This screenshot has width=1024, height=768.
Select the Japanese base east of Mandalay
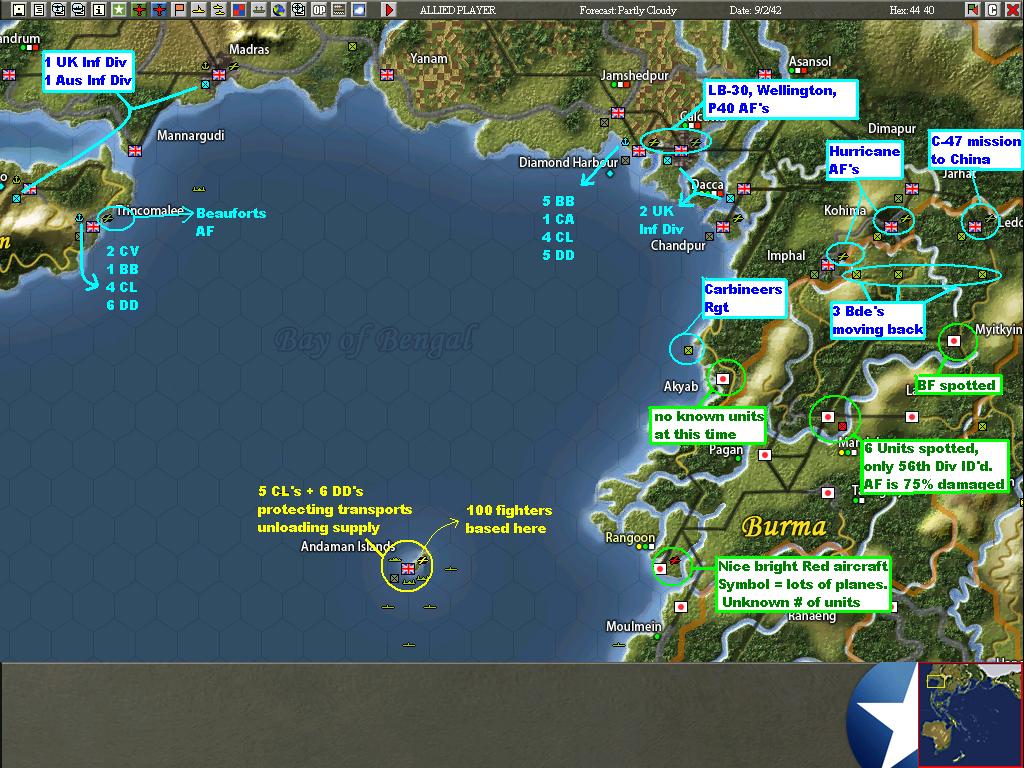coord(912,417)
